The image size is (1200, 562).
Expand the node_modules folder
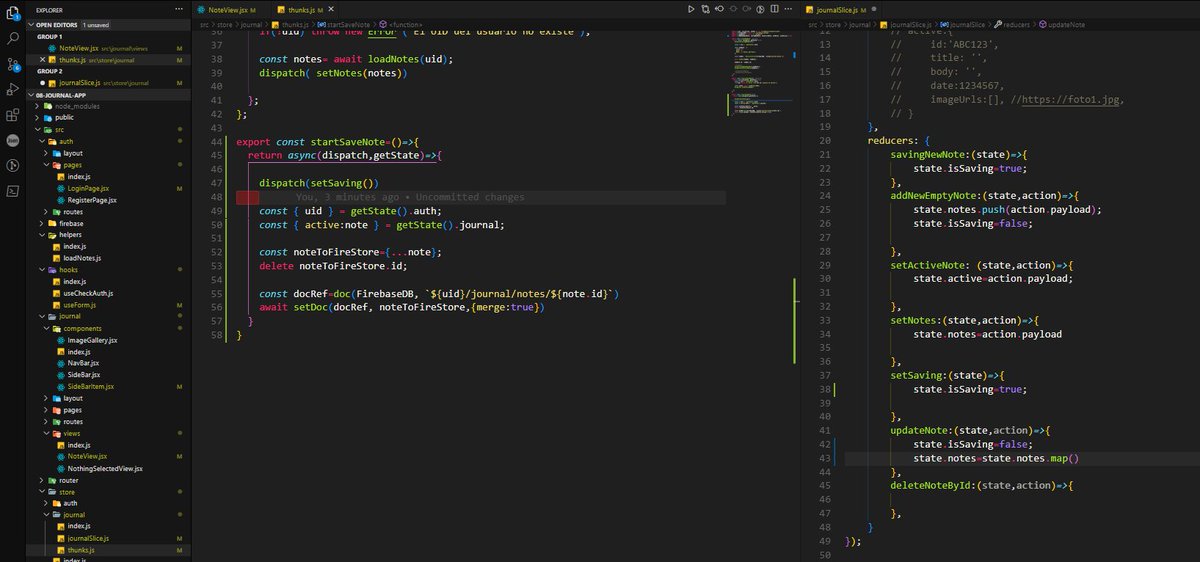(75, 105)
